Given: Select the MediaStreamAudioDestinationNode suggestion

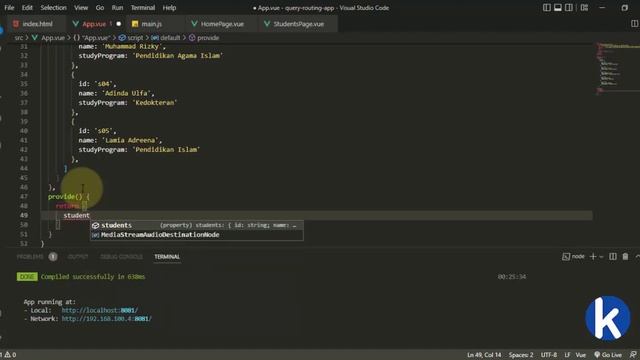Looking at the screenshot, I should point(197,235).
